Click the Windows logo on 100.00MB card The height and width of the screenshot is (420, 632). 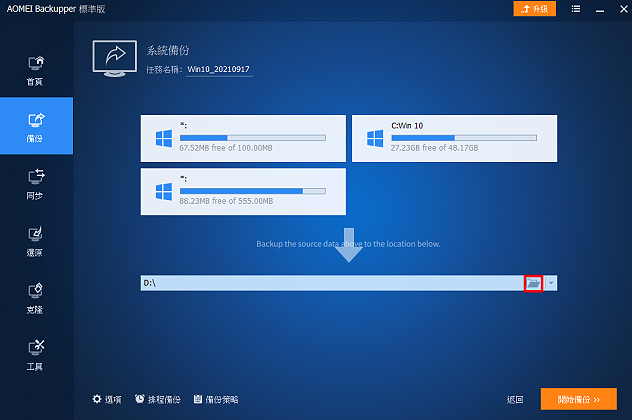pyautogui.click(x=164, y=138)
